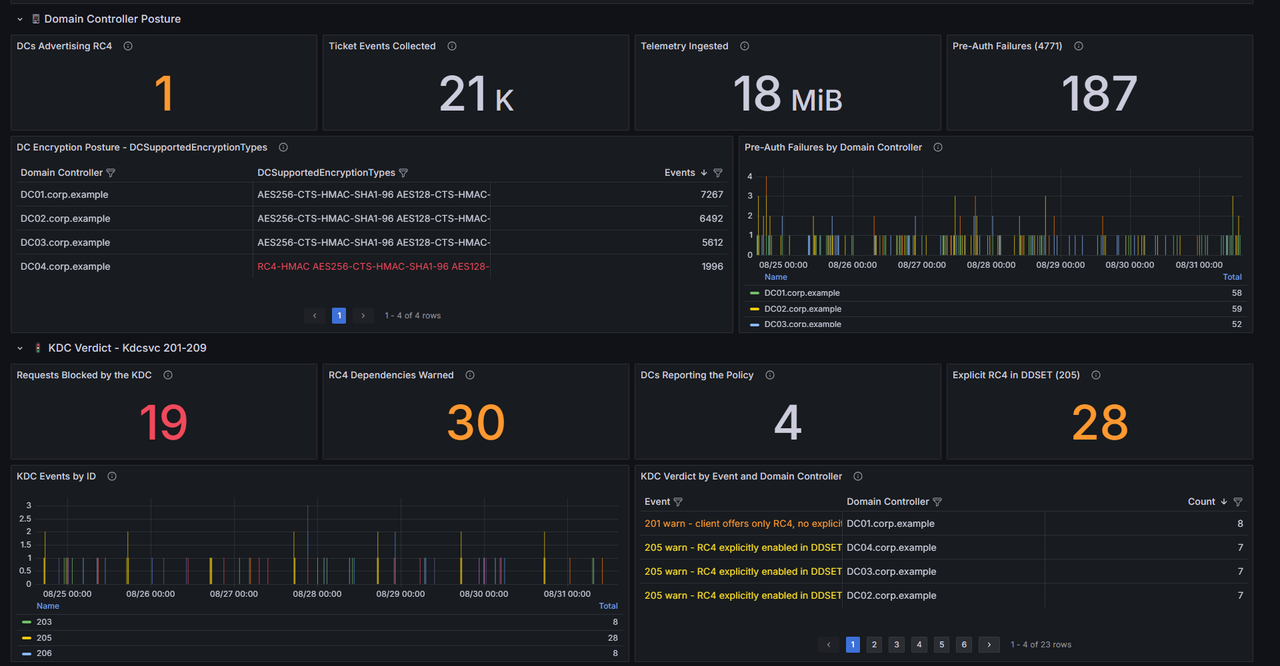Open filter for DCSupportedEncryptionTypes column
The height and width of the screenshot is (666, 1280).
(x=403, y=173)
